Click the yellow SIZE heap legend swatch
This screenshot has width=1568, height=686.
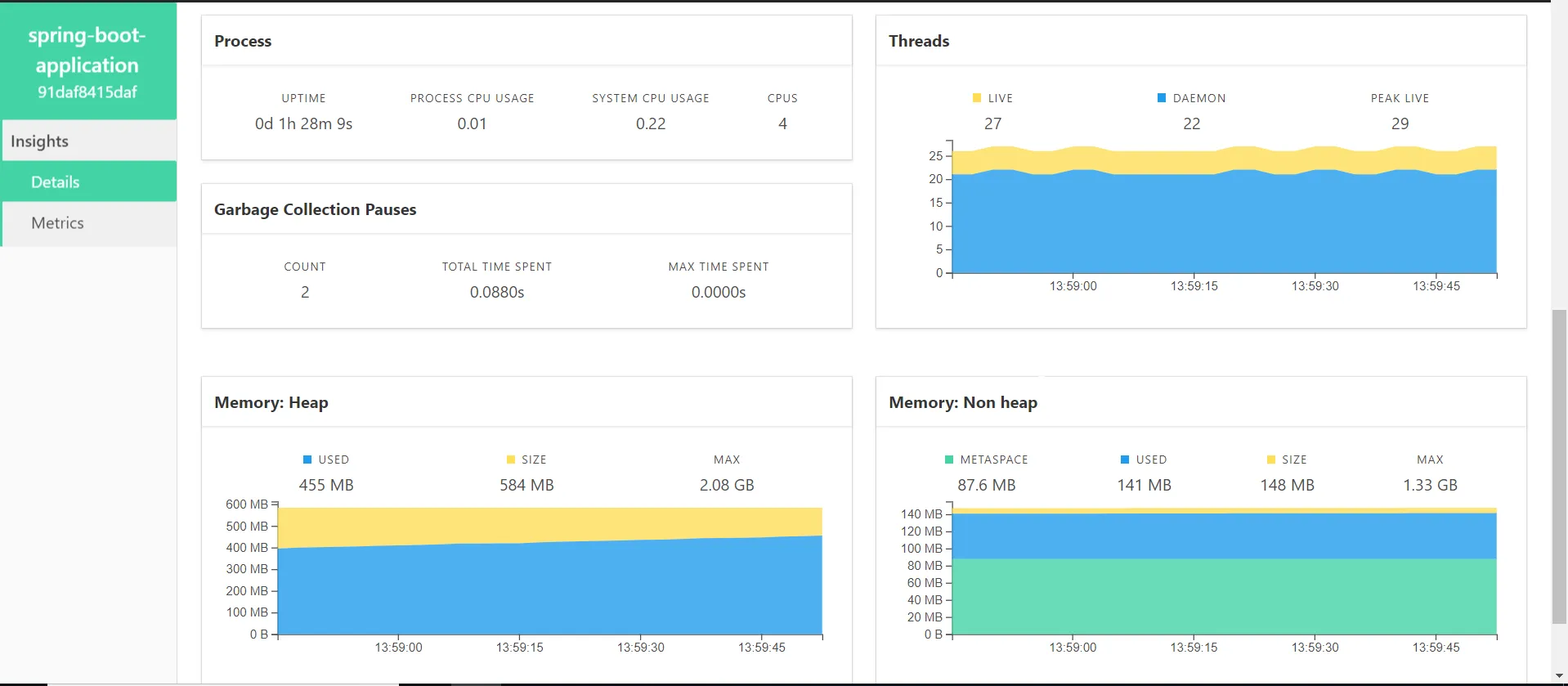[x=511, y=460]
